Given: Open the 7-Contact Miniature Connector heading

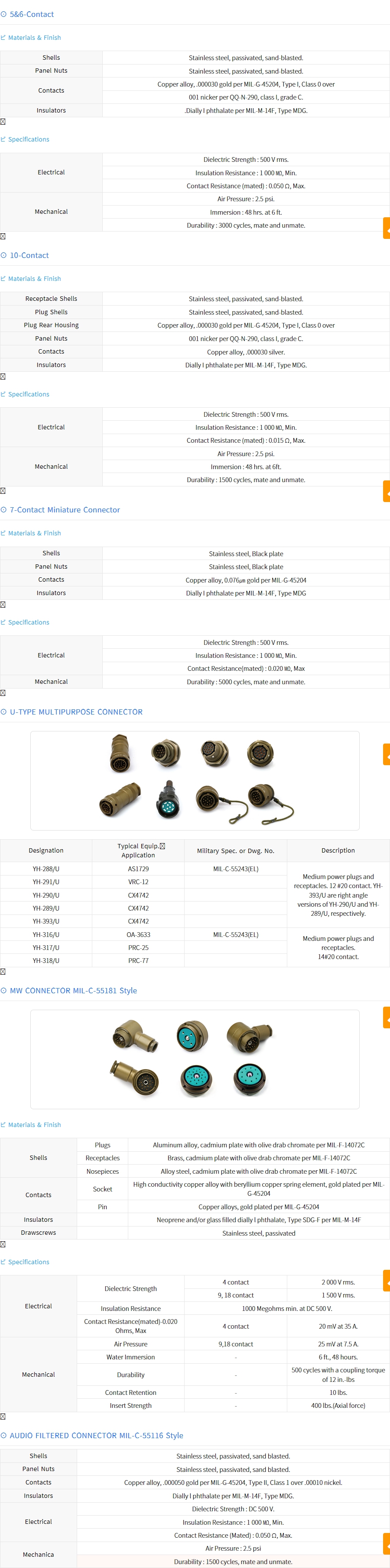Looking at the screenshot, I should pyautogui.click(x=65, y=509).
